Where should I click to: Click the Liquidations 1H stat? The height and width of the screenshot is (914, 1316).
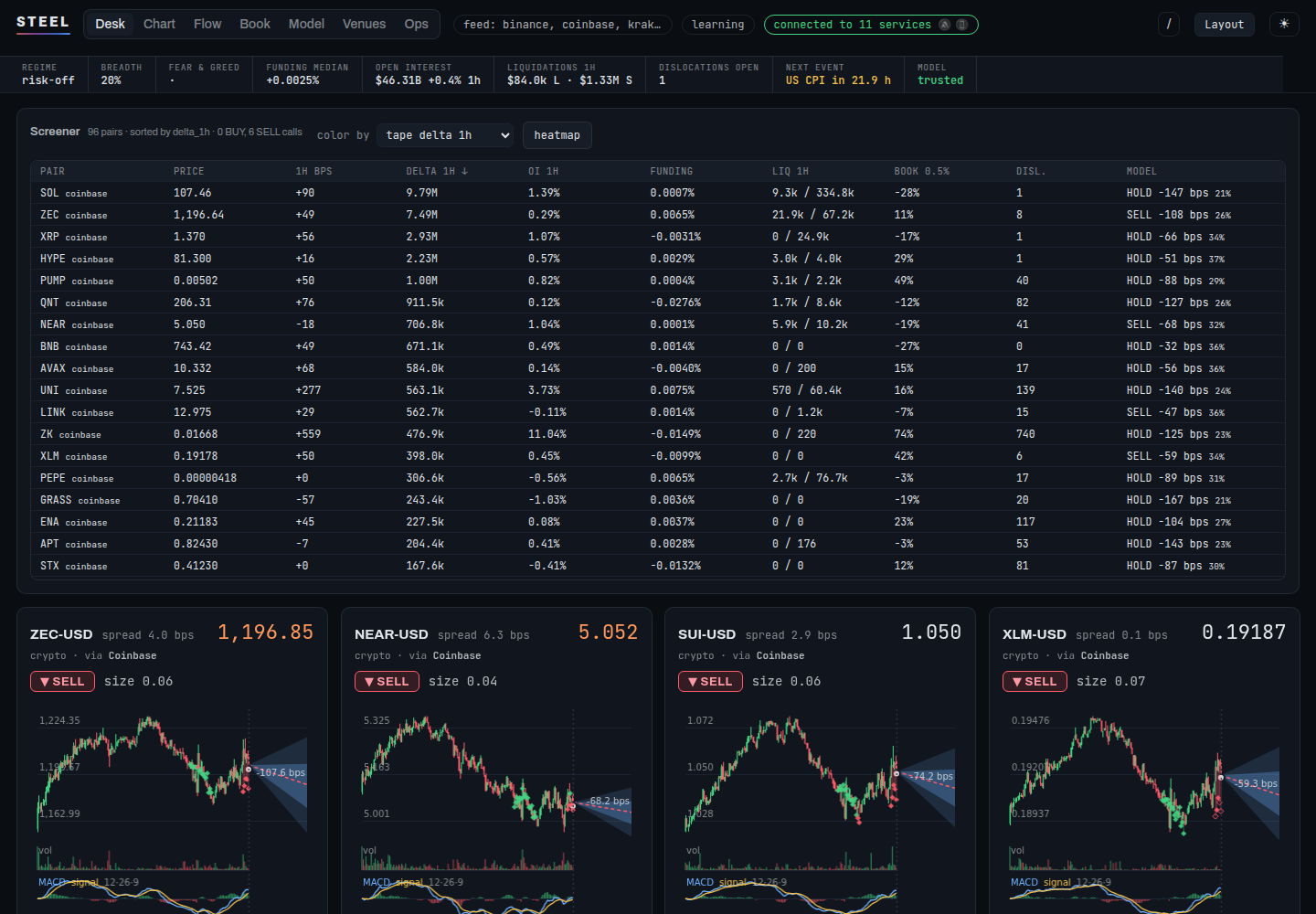coord(569,74)
